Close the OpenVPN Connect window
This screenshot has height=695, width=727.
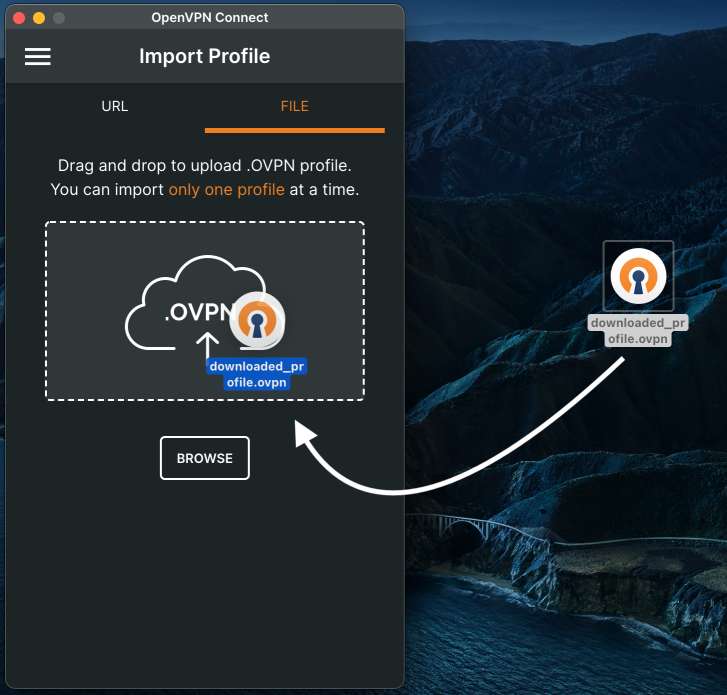19,18
